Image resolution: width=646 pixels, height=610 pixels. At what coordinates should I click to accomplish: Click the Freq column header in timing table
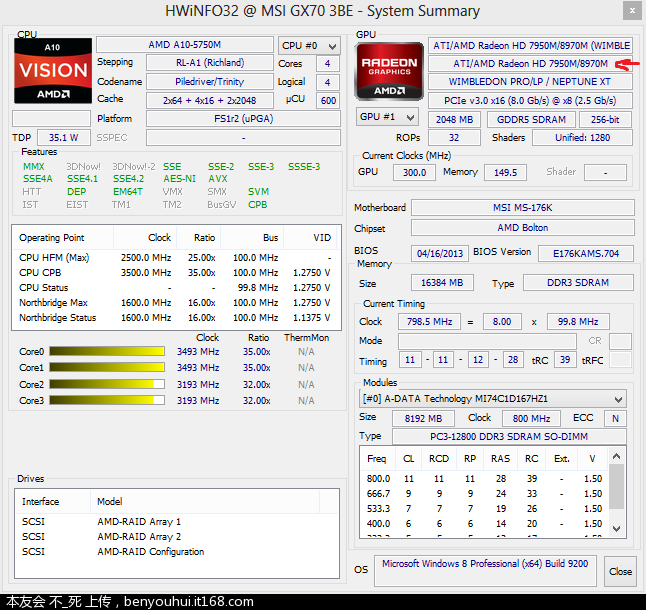tap(377, 458)
